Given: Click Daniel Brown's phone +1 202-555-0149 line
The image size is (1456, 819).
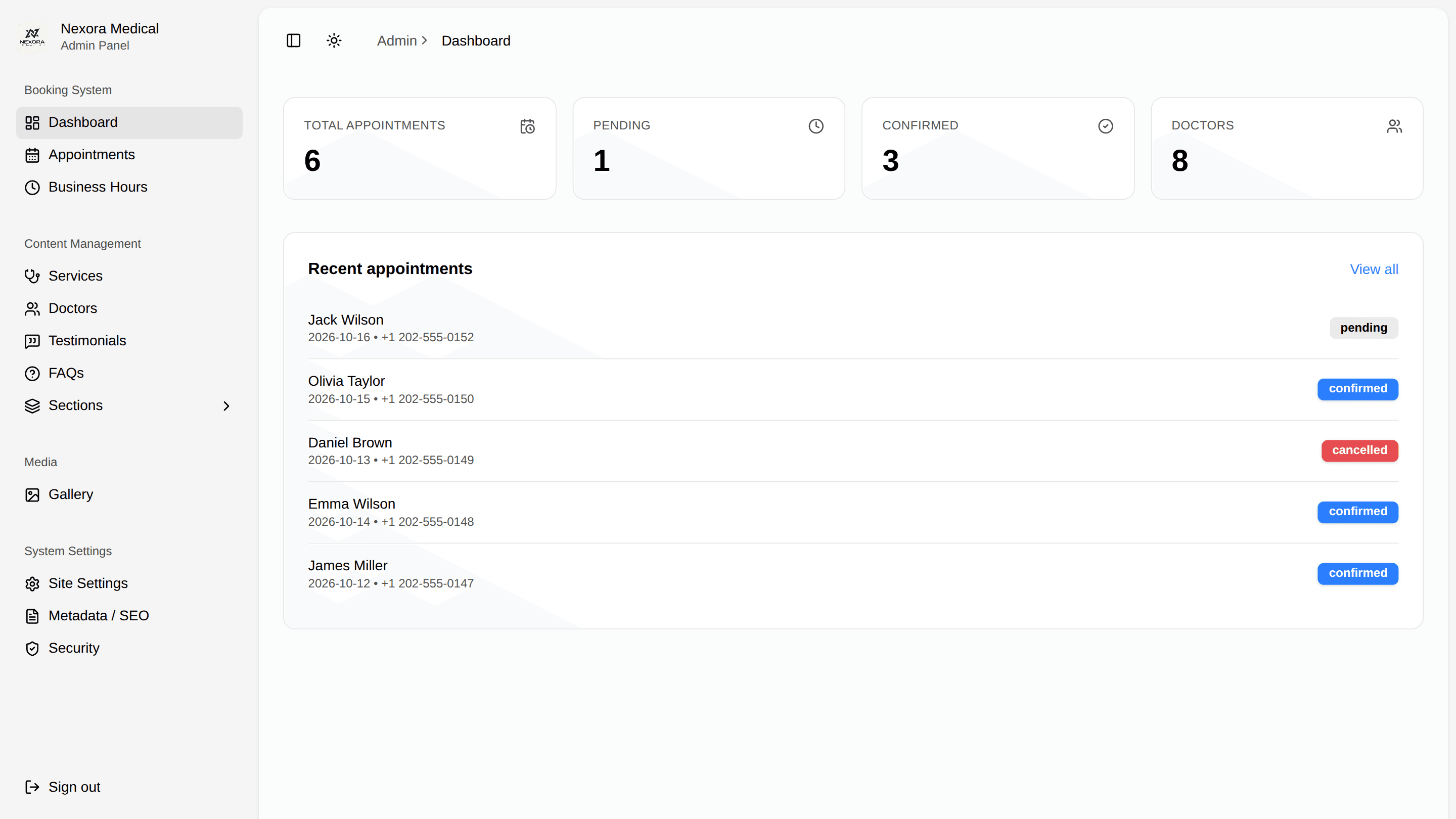Looking at the screenshot, I should point(391,461).
